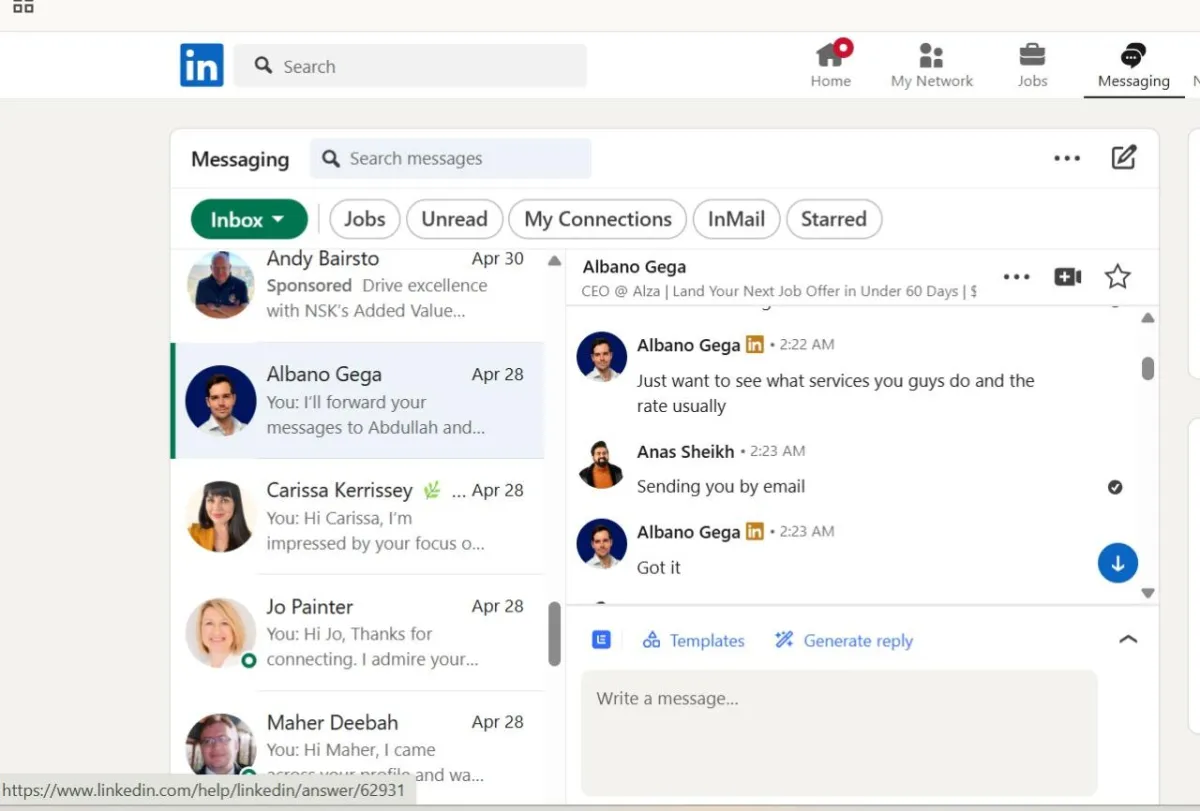Filter messages by Unread
This screenshot has height=811, width=1200.
[x=454, y=219]
